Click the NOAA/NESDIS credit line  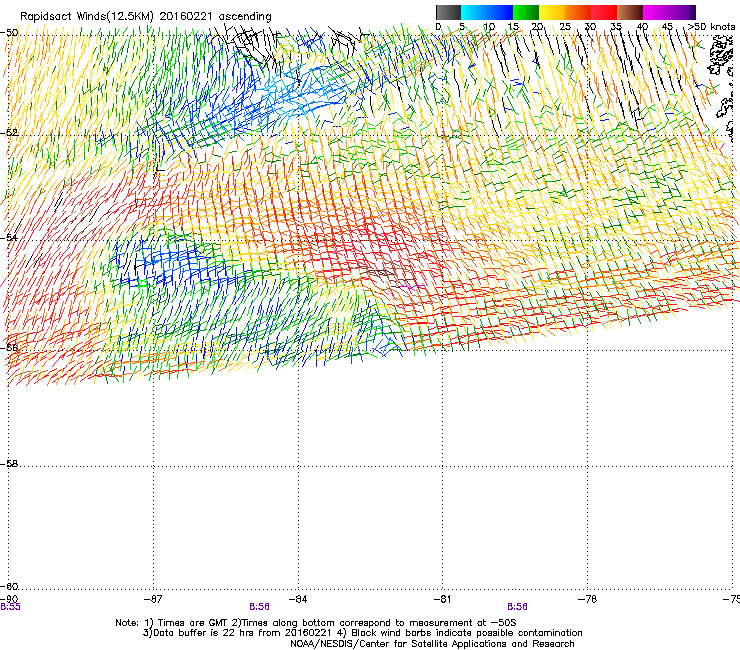(432, 644)
